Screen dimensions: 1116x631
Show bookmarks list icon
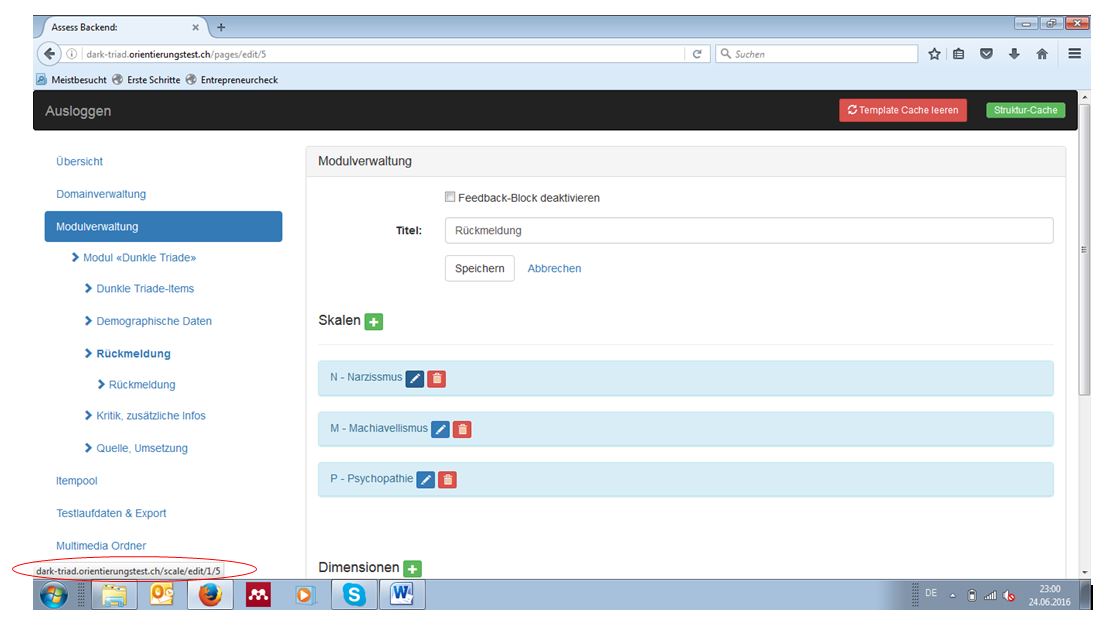point(959,54)
